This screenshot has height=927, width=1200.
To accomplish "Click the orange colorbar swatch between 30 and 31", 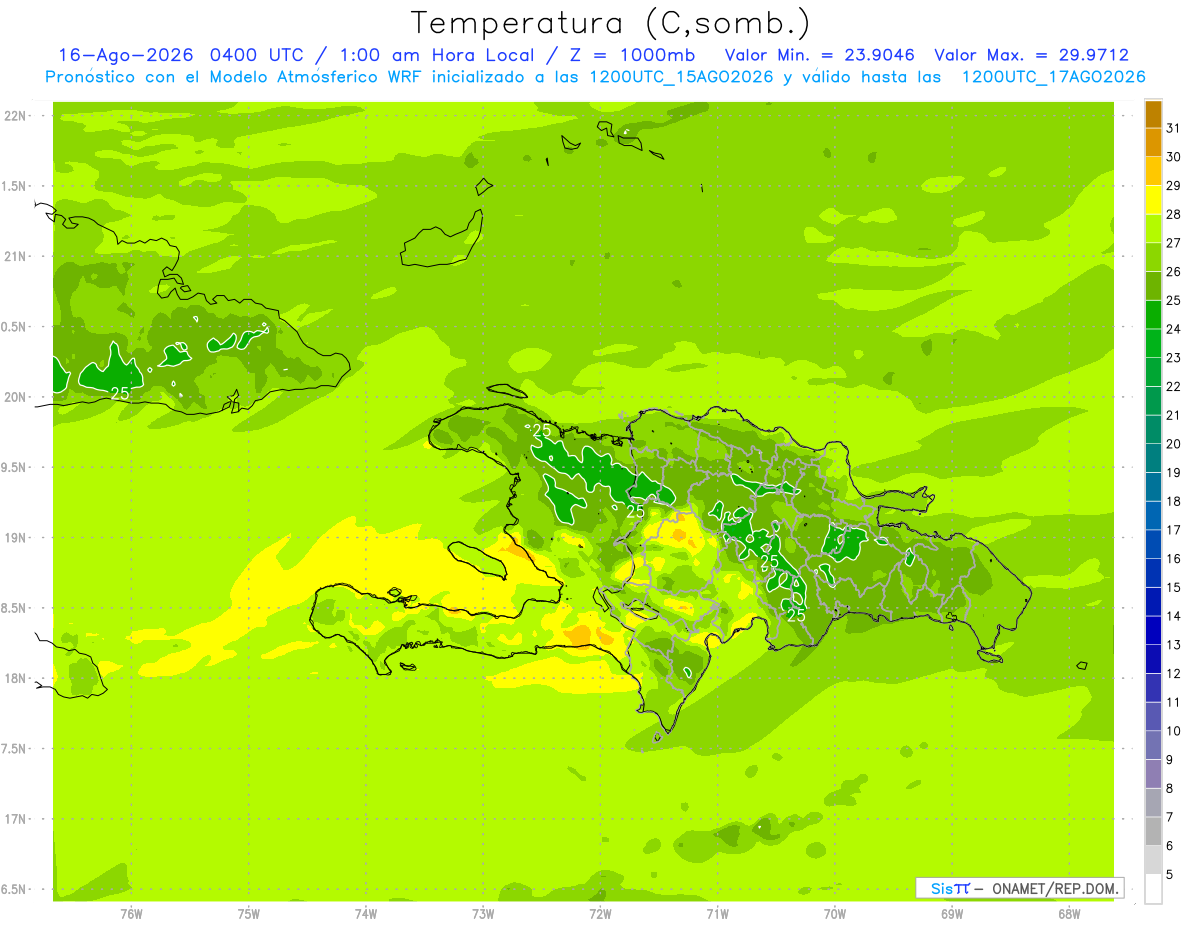I will (x=1153, y=143).
